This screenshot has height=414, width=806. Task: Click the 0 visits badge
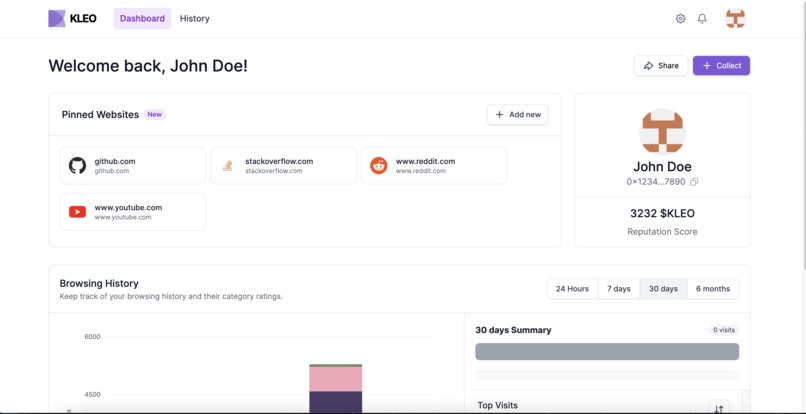tap(724, 330)
